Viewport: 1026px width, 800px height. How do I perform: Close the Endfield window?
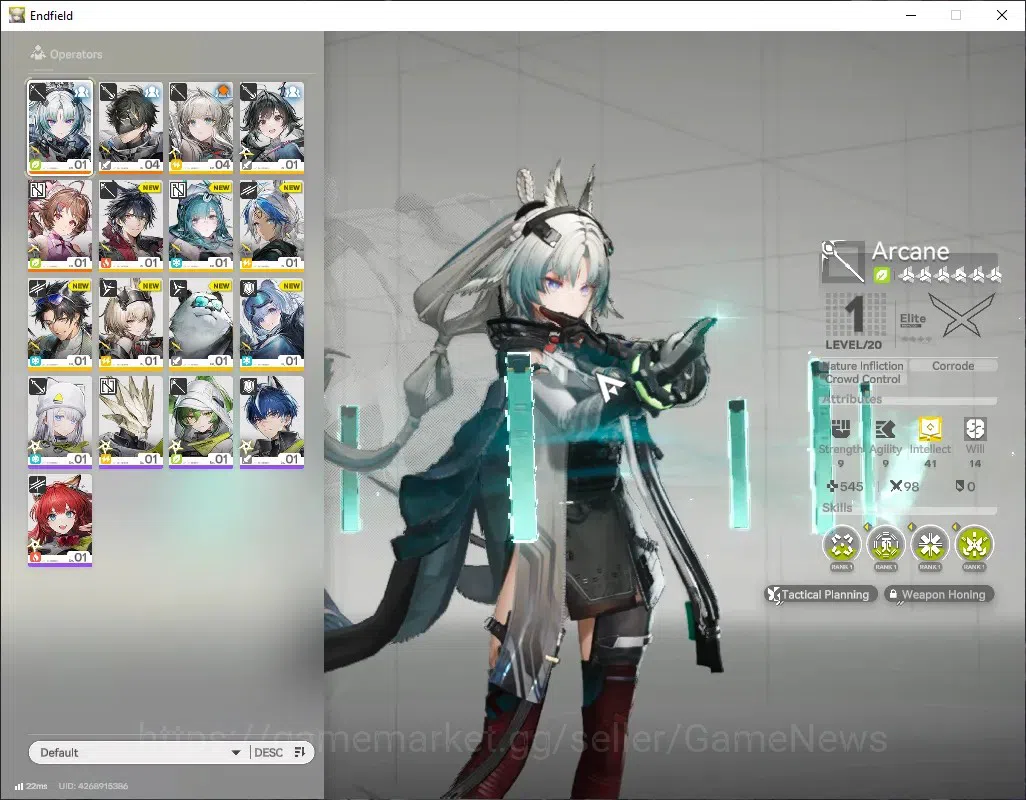pyautogui.click(x=1002, y=15)
